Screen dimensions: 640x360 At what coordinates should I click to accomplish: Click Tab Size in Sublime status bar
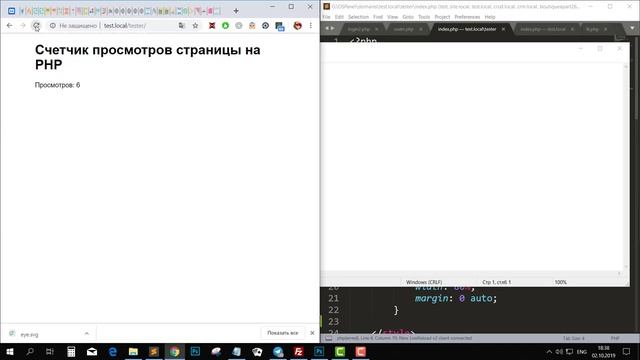[x=574, y=338]
